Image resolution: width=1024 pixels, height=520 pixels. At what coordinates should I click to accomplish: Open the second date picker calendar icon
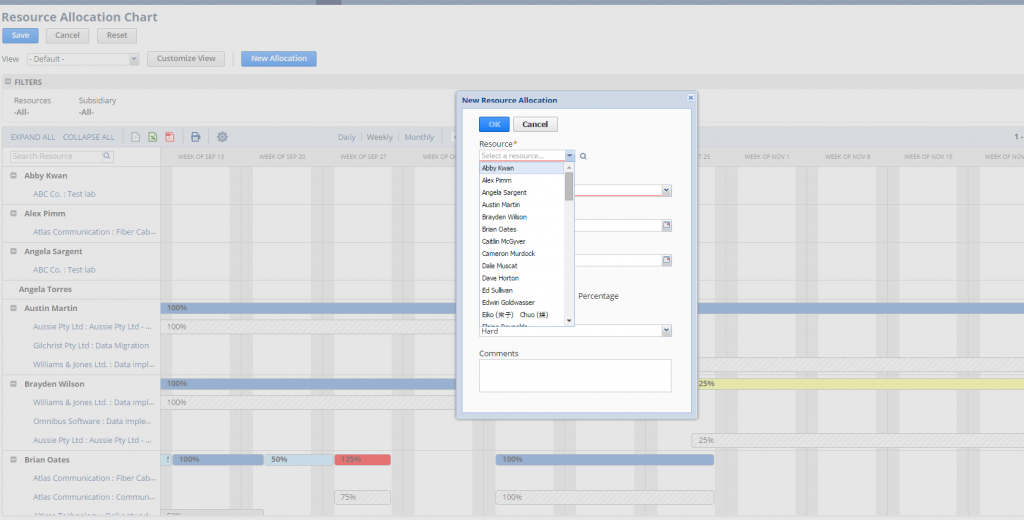pos(665,261)
